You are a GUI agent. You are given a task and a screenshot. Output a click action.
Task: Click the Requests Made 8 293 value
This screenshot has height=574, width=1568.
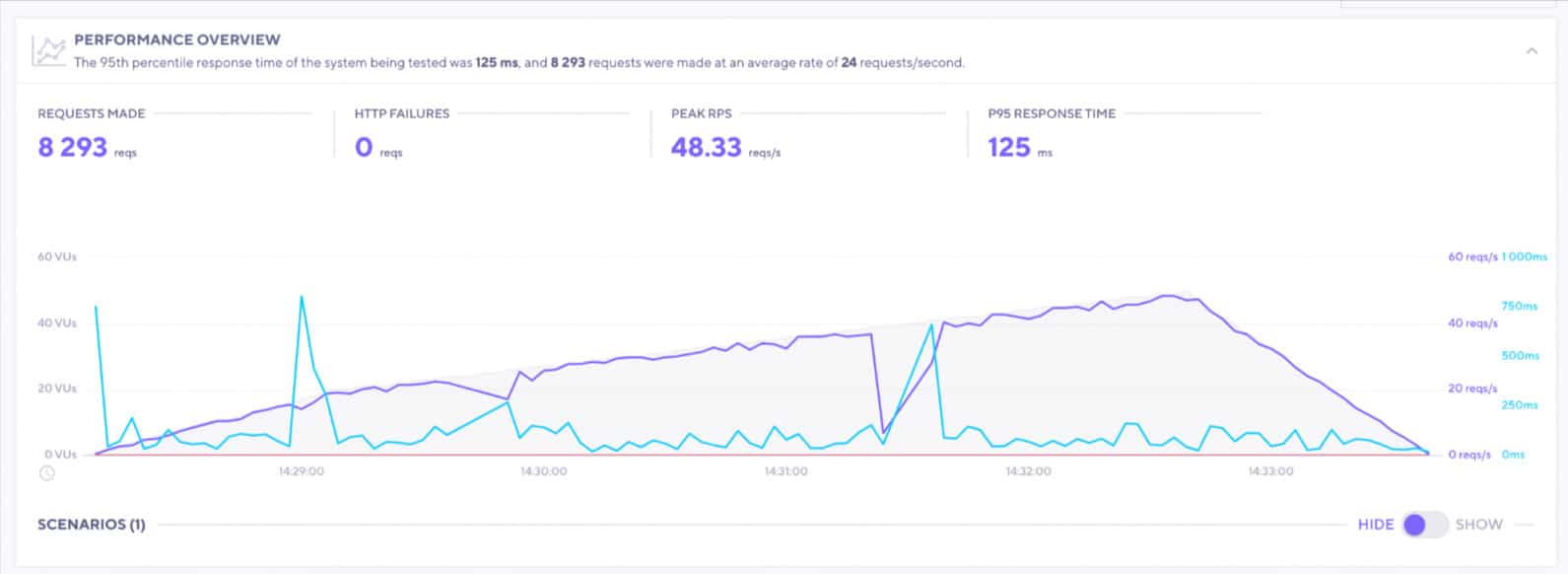(72, 148)
